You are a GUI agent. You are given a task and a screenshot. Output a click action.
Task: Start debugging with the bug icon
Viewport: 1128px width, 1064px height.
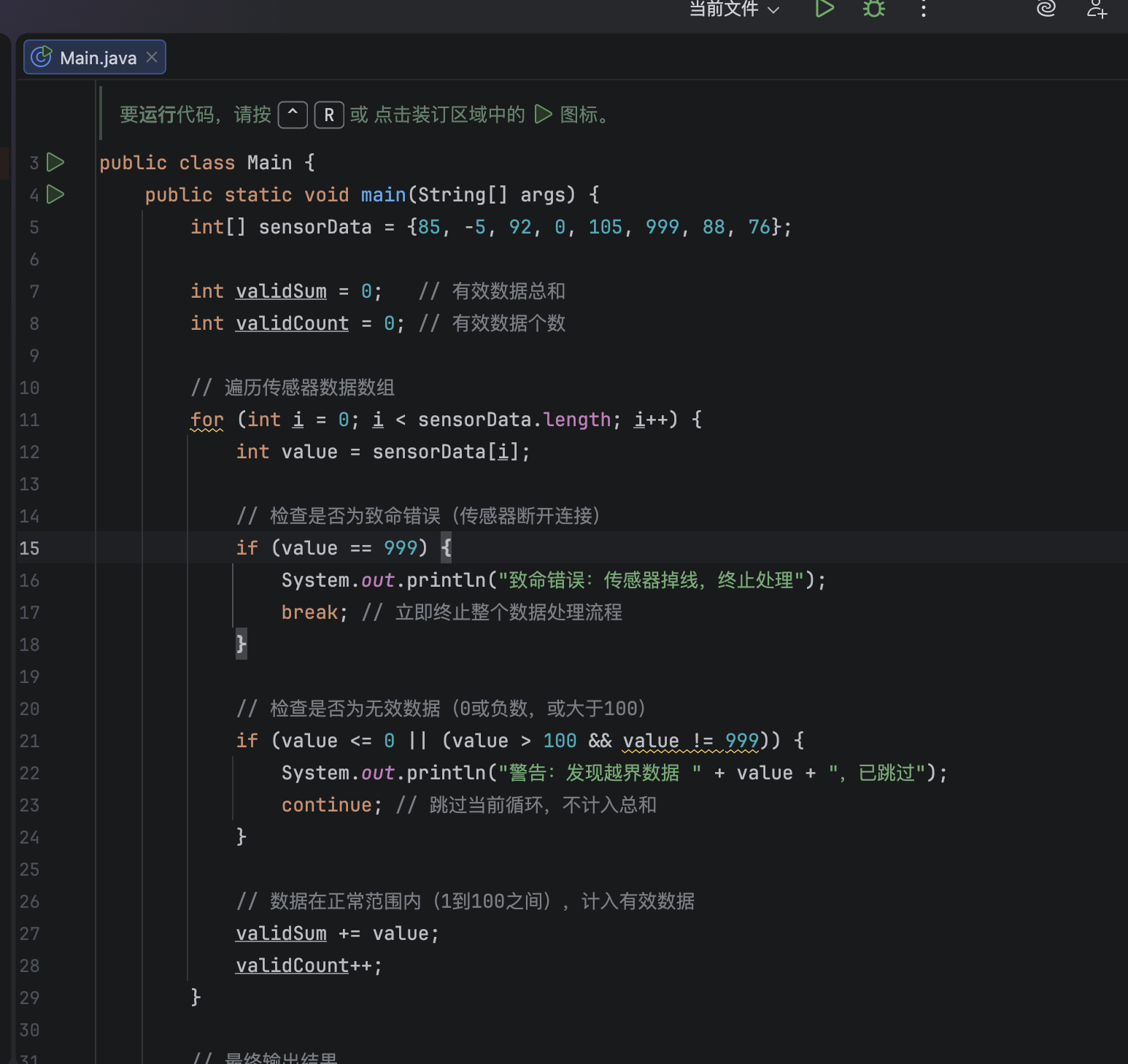[x=873, y=9]
